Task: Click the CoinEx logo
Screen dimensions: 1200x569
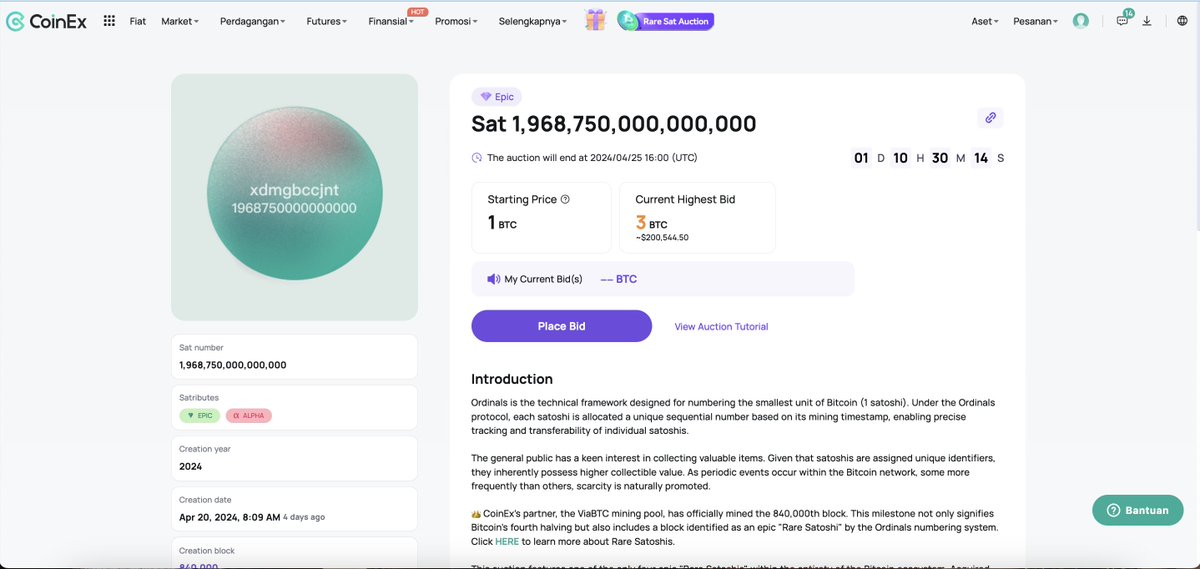Action: click(x=47, y=21)
